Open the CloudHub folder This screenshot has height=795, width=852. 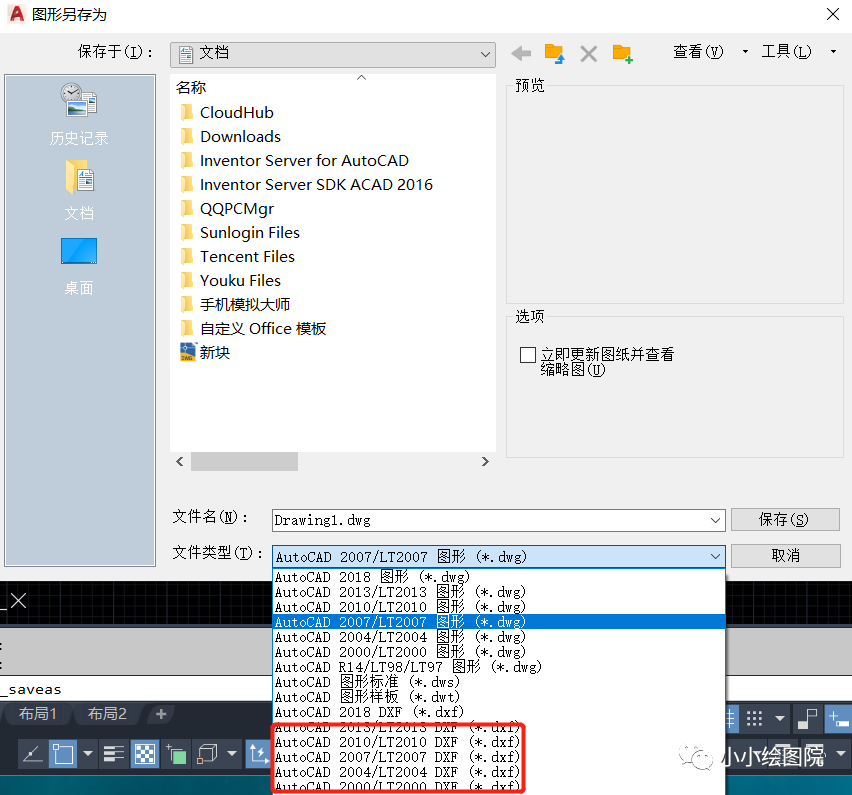pyautogui.click(x=227, y=112)
